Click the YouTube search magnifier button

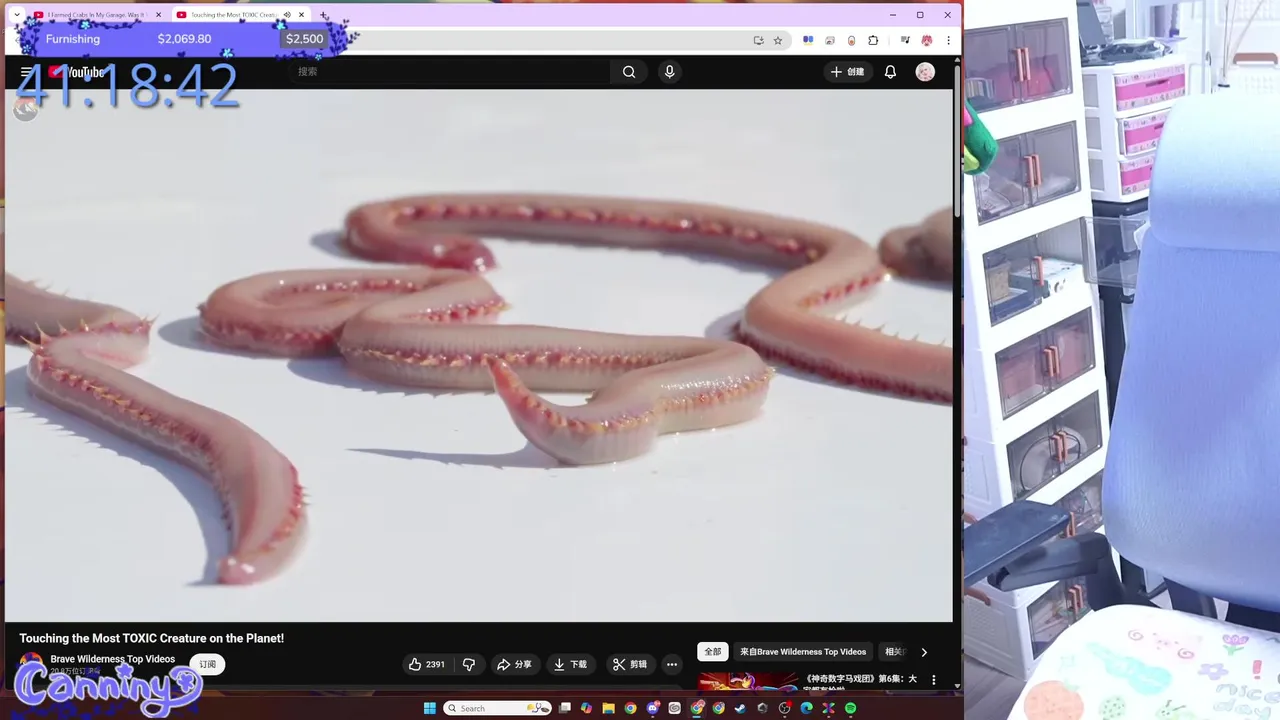pos(629,72)
